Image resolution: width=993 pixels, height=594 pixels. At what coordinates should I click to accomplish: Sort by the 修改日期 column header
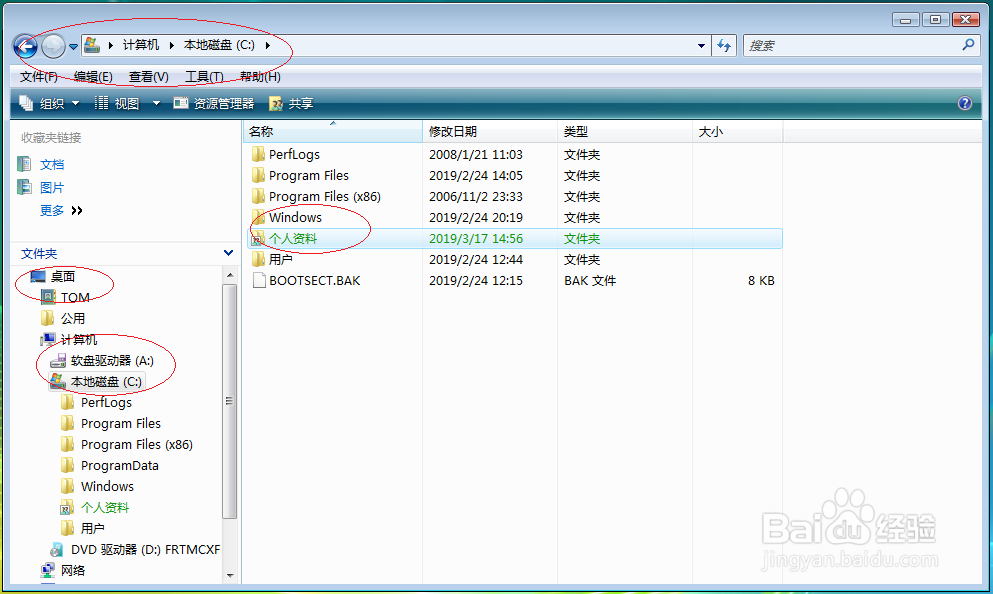pos(490,132)
